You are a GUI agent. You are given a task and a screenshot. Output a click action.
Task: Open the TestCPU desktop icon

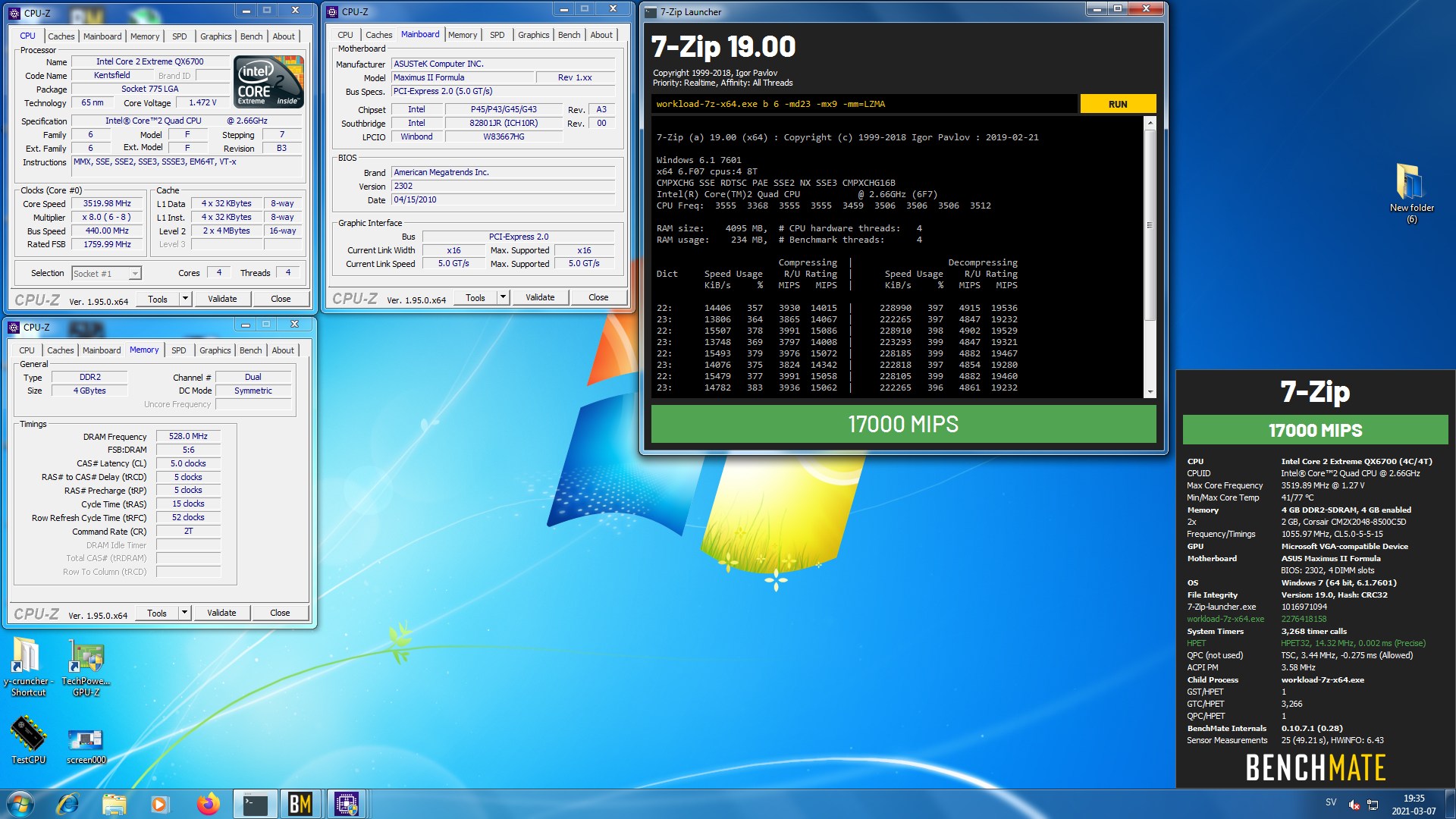[x=28, y=739]
